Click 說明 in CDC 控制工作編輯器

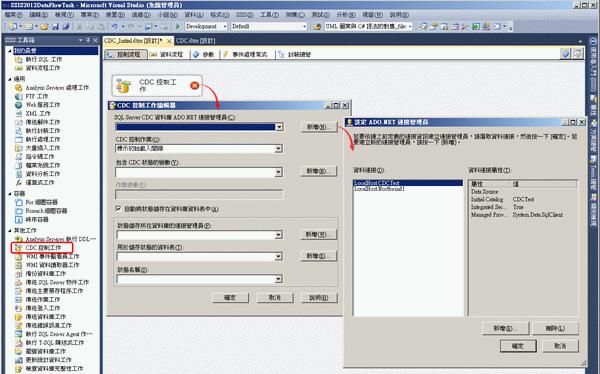coord(319,297)
